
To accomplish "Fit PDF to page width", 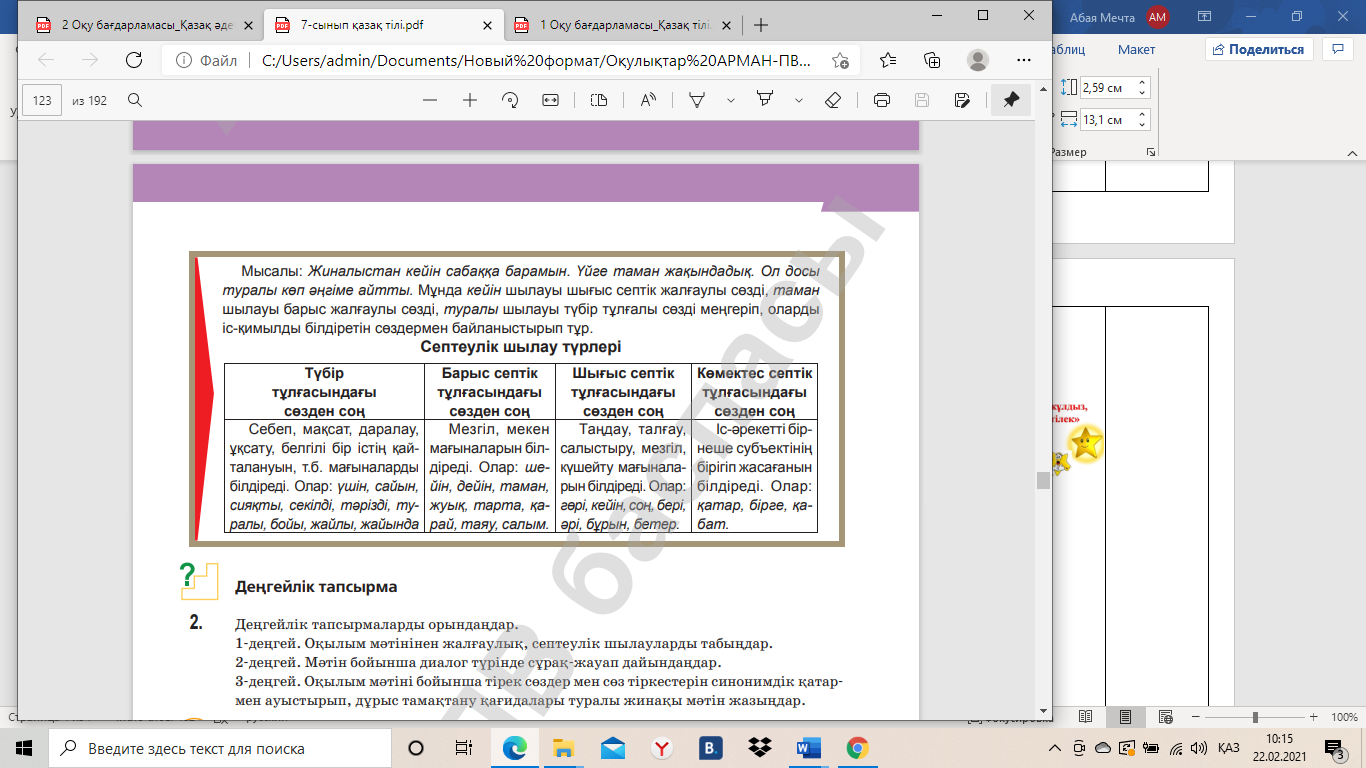I will tap(550, 100).
